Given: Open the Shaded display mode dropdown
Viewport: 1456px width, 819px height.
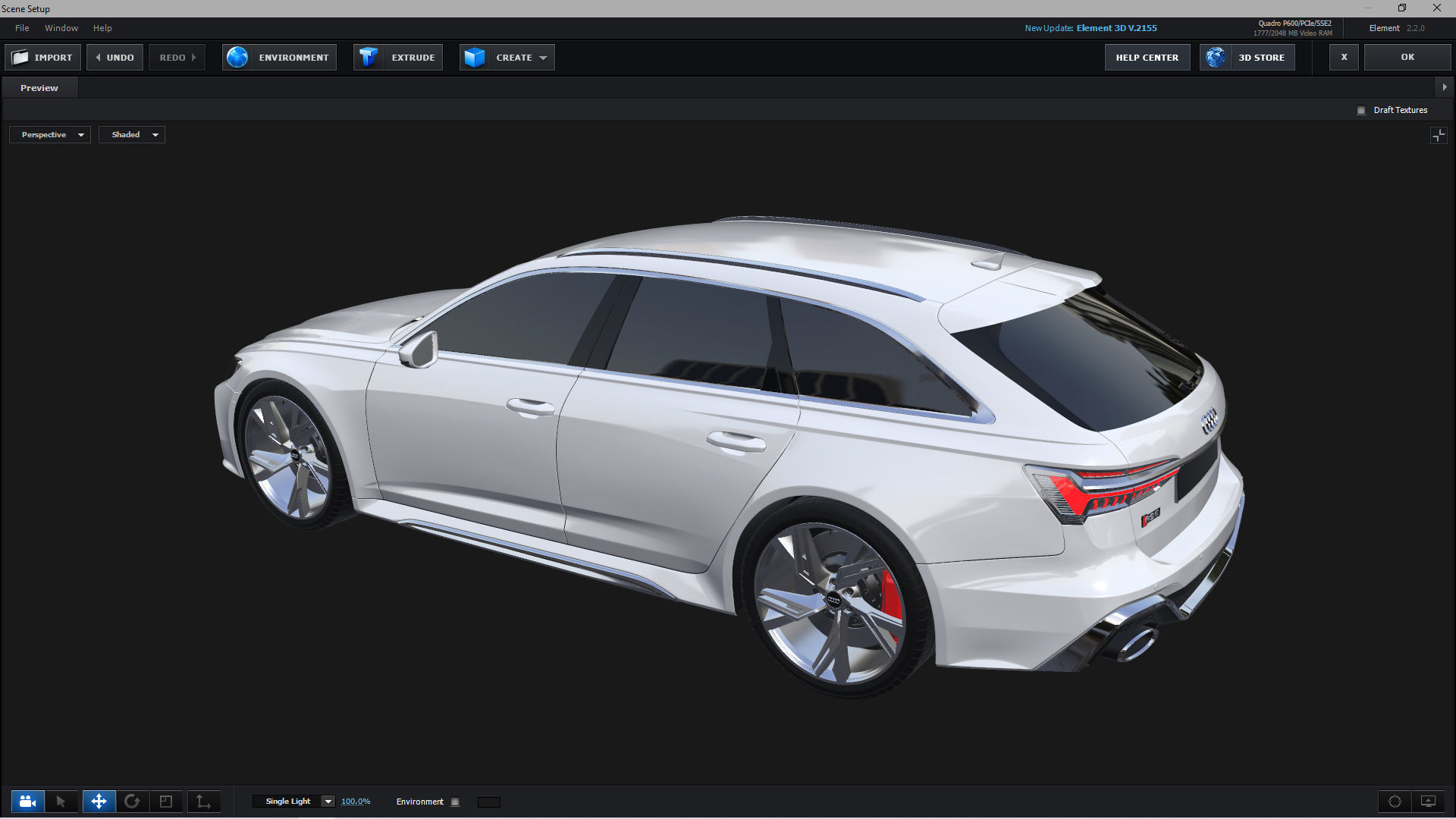Looking at the screenshot, I should (x=132, y=135).
